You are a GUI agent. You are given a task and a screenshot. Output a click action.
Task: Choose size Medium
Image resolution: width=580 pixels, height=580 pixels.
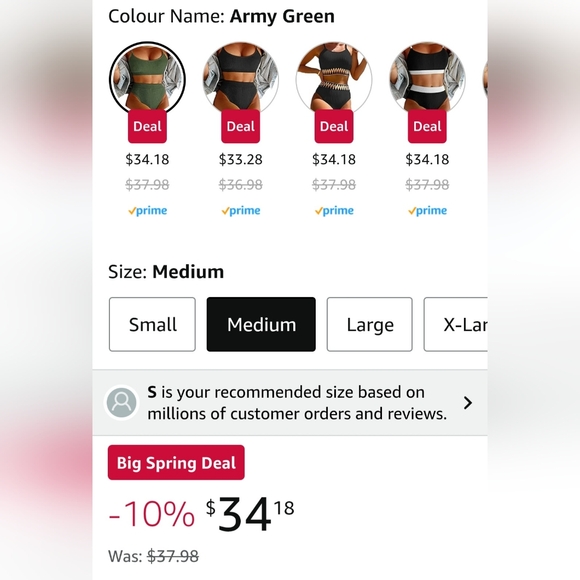pos(261,324)
